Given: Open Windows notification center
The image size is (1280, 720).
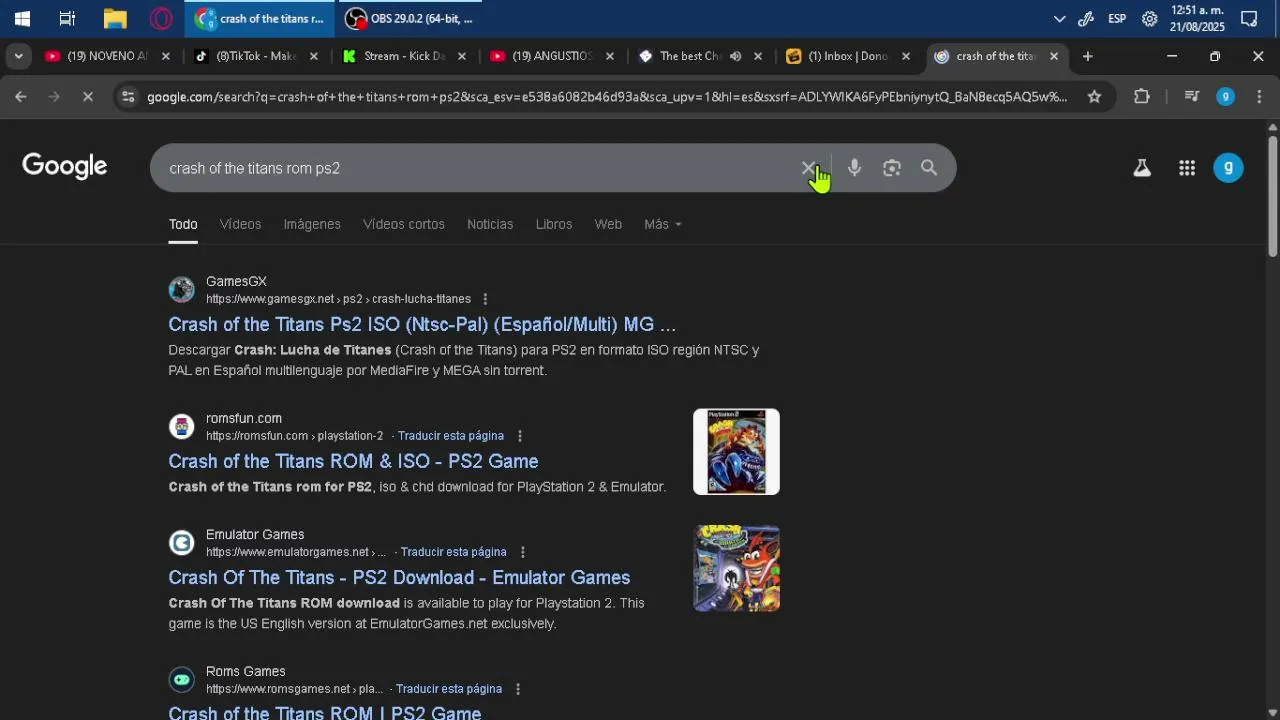Looking at the screenshot, I should click(x=1249, y=18).
